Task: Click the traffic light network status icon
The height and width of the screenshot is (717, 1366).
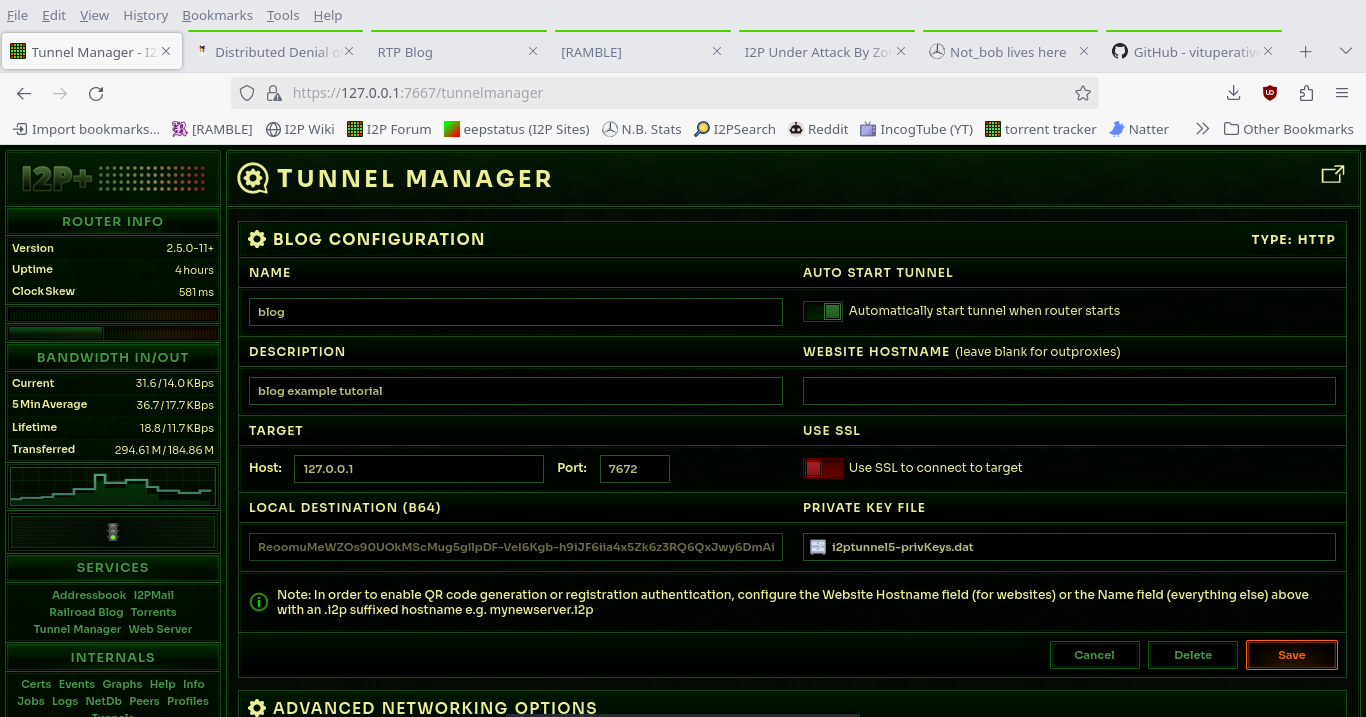Action: (113, 532)
